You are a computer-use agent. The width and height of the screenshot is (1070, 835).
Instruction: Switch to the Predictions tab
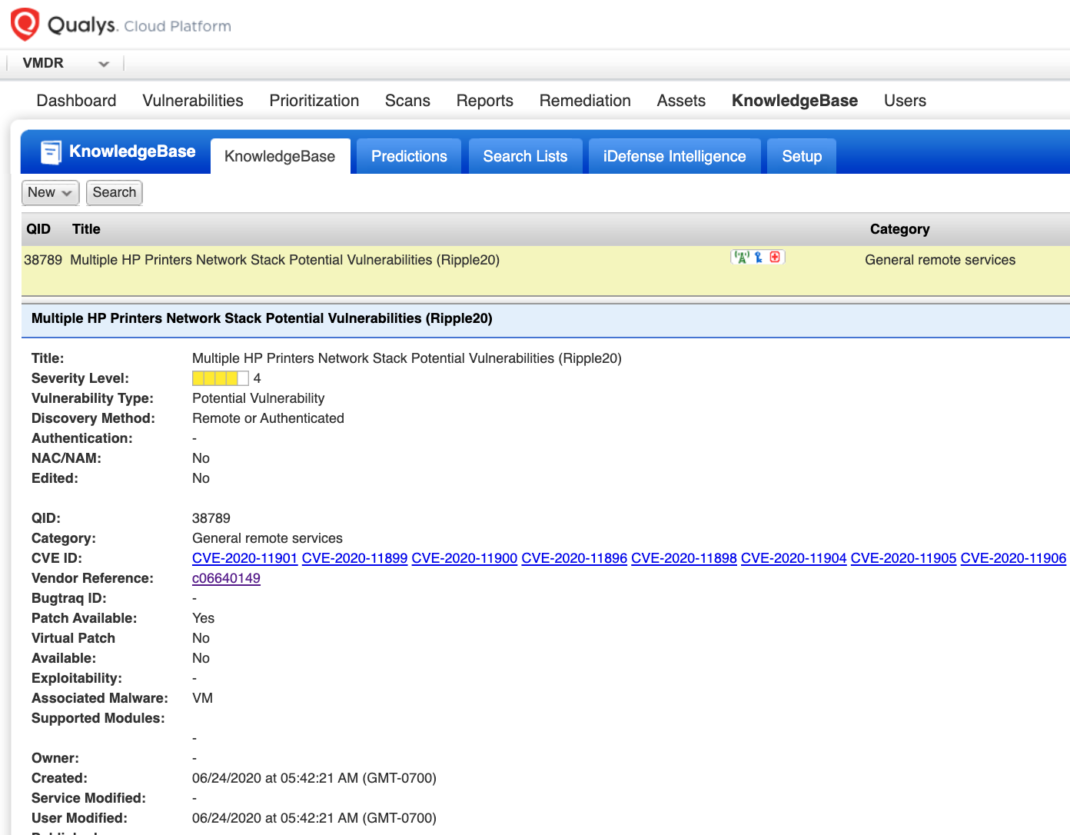[409, 156]
